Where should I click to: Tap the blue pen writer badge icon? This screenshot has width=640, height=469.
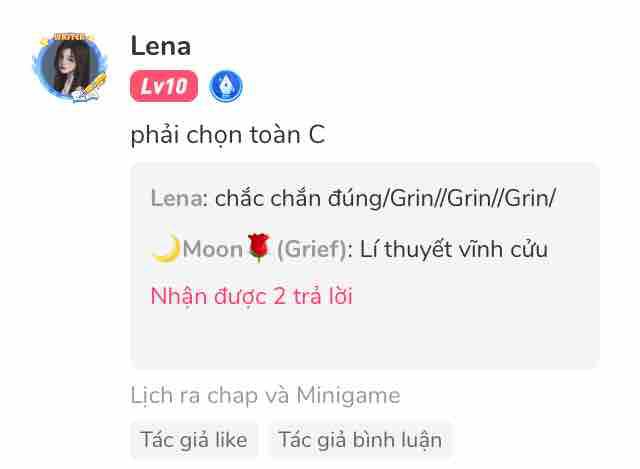point(226,86)
